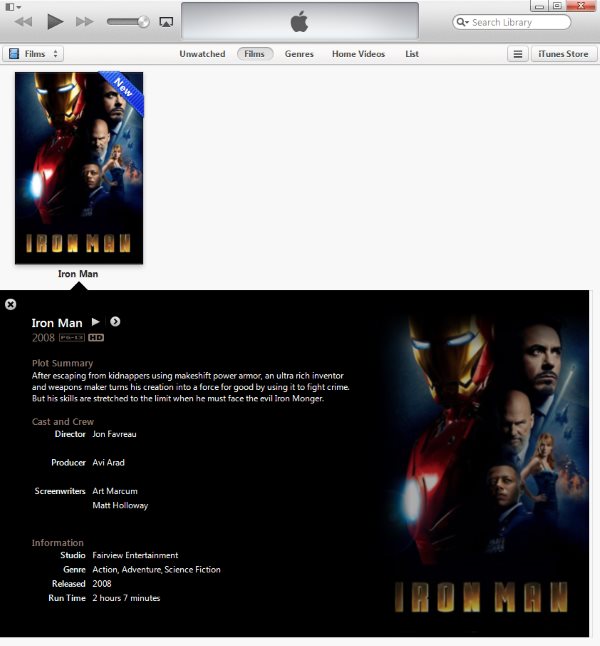Close the Iron Man details panel
The height and width of the screenshot is (646, 600).
pos(11,304)
